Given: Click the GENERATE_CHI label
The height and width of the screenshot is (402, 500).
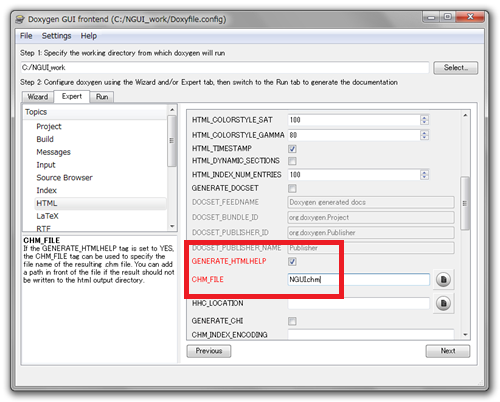Looking at the screenshot, I should (x=217, y=321).
